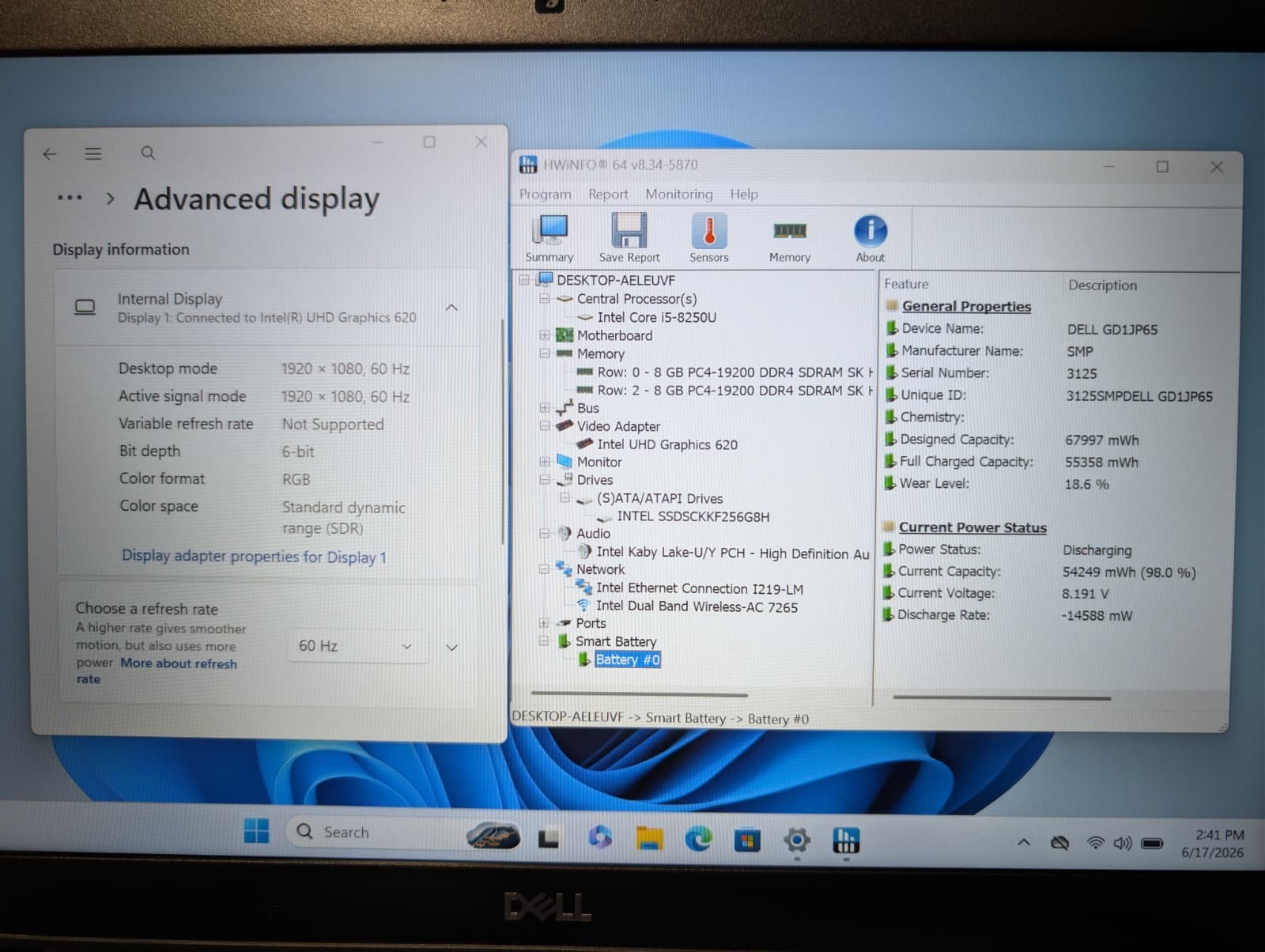Image resolution: width=1265 pixels, height=952 pixels.
Task: Open the Summary toolbar icon in HWiNFO
Action: pyautogui.click(x=549, y=238)
